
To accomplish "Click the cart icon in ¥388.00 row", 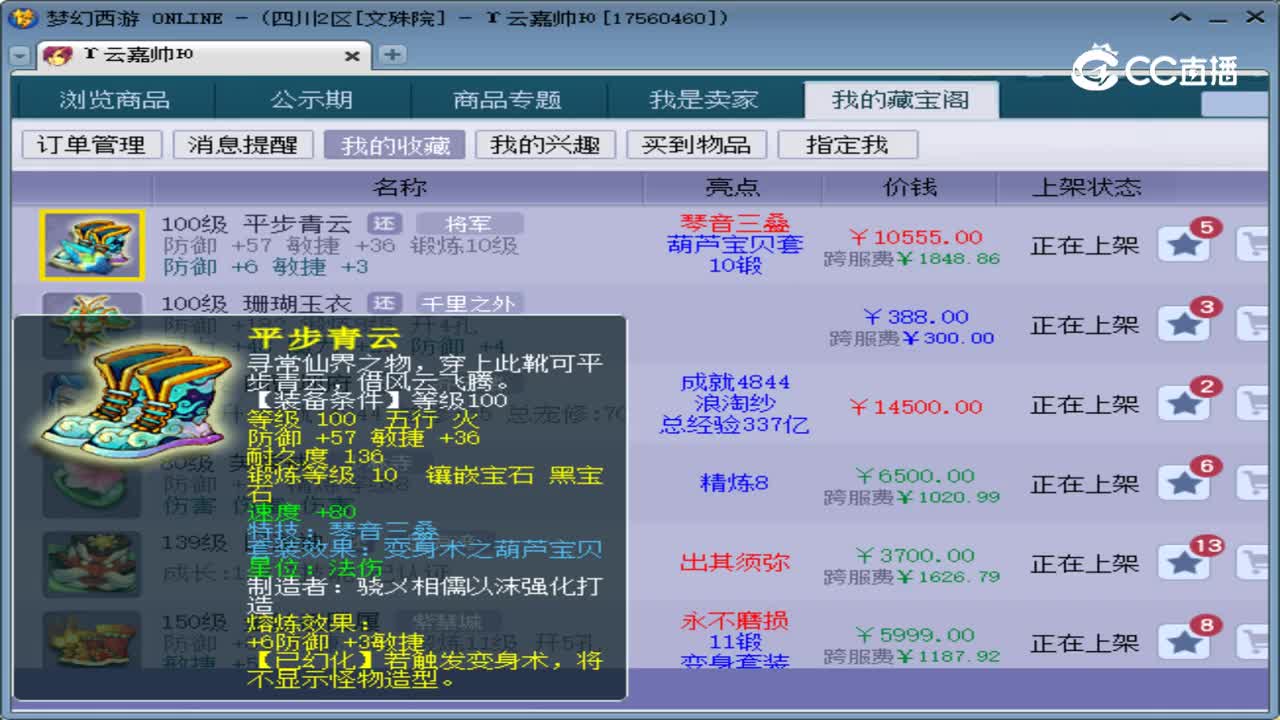I will point(1254,324).
